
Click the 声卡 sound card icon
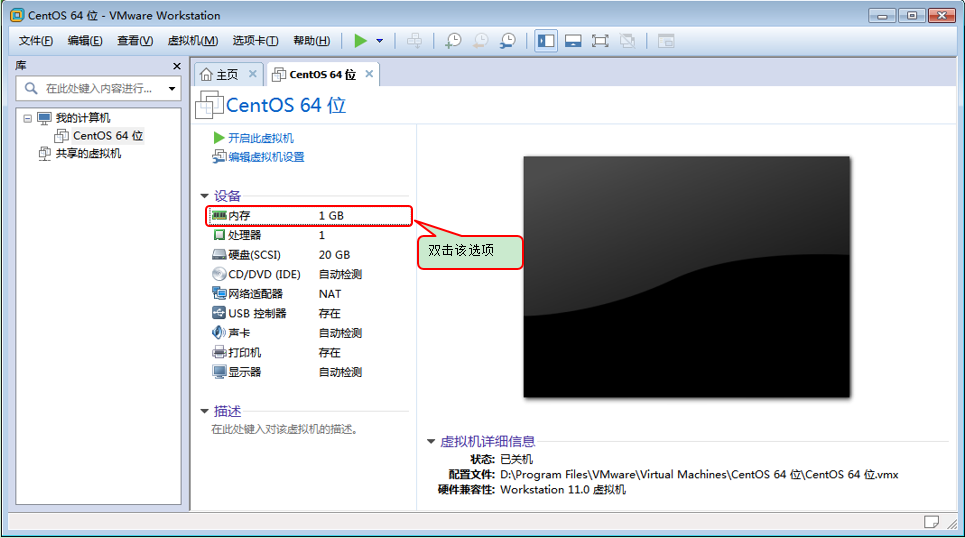tap(219, 332)
